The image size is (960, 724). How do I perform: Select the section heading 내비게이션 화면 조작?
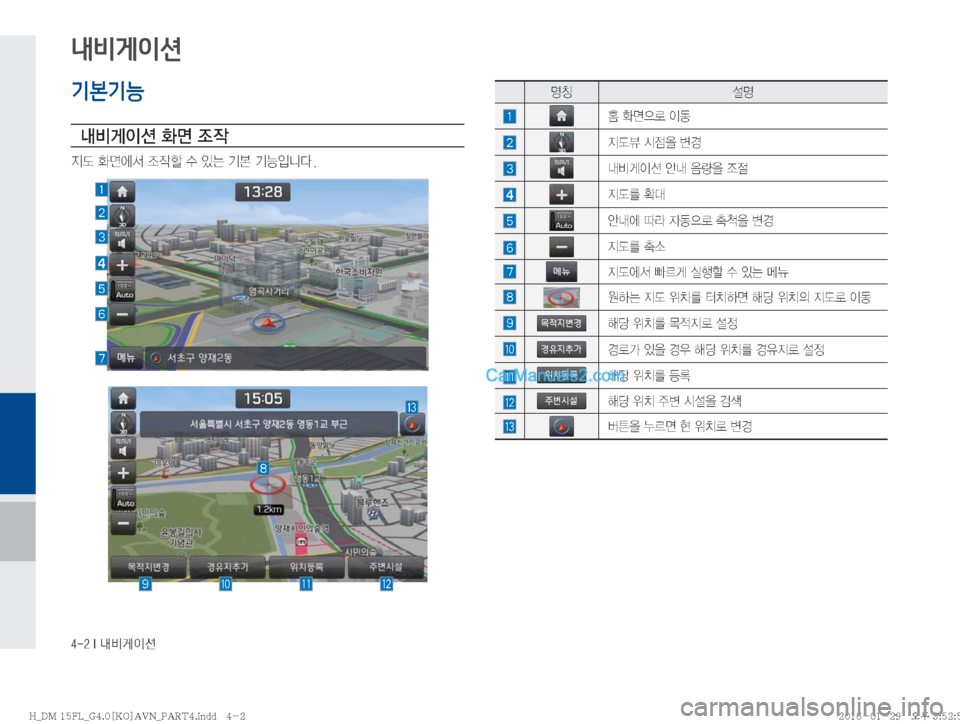pos(154,135)
